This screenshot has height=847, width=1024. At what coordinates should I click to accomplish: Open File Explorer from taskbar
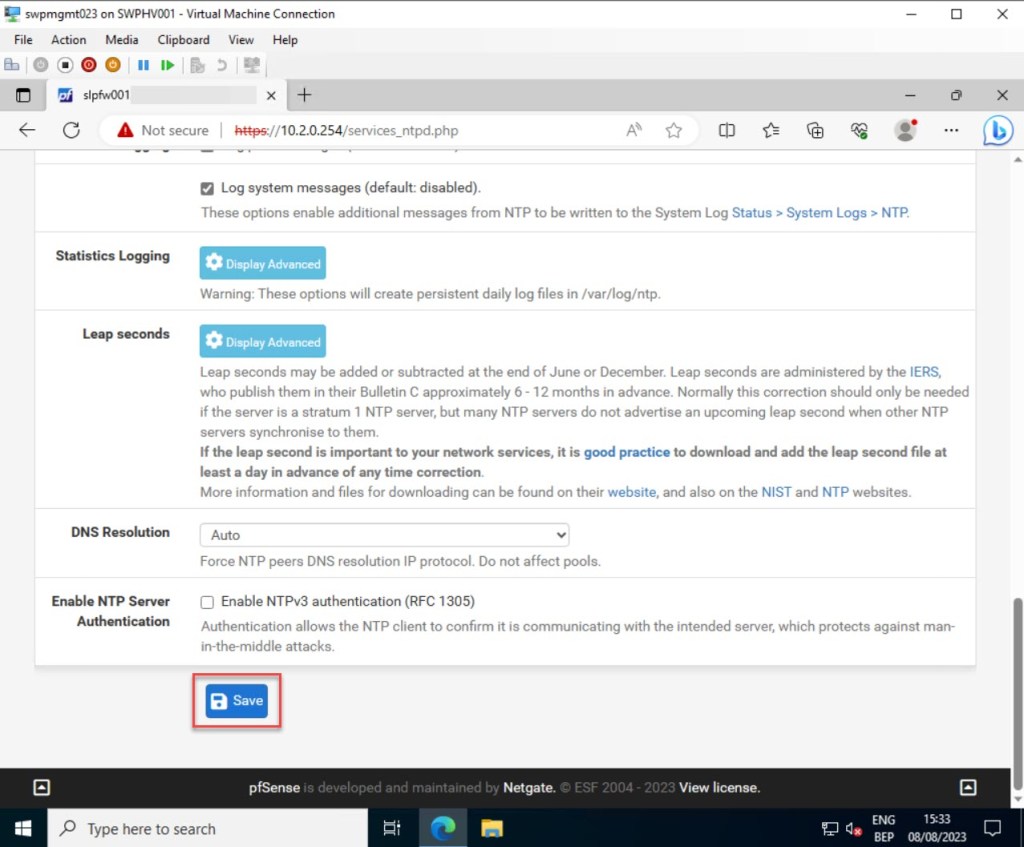(x=491, y=828)
